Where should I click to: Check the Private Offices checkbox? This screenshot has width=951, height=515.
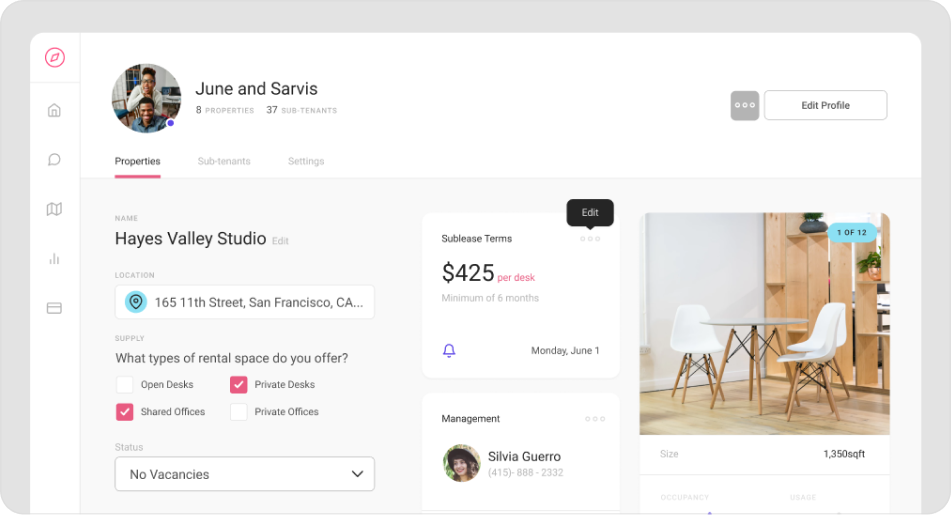click(x=238, y=412)
